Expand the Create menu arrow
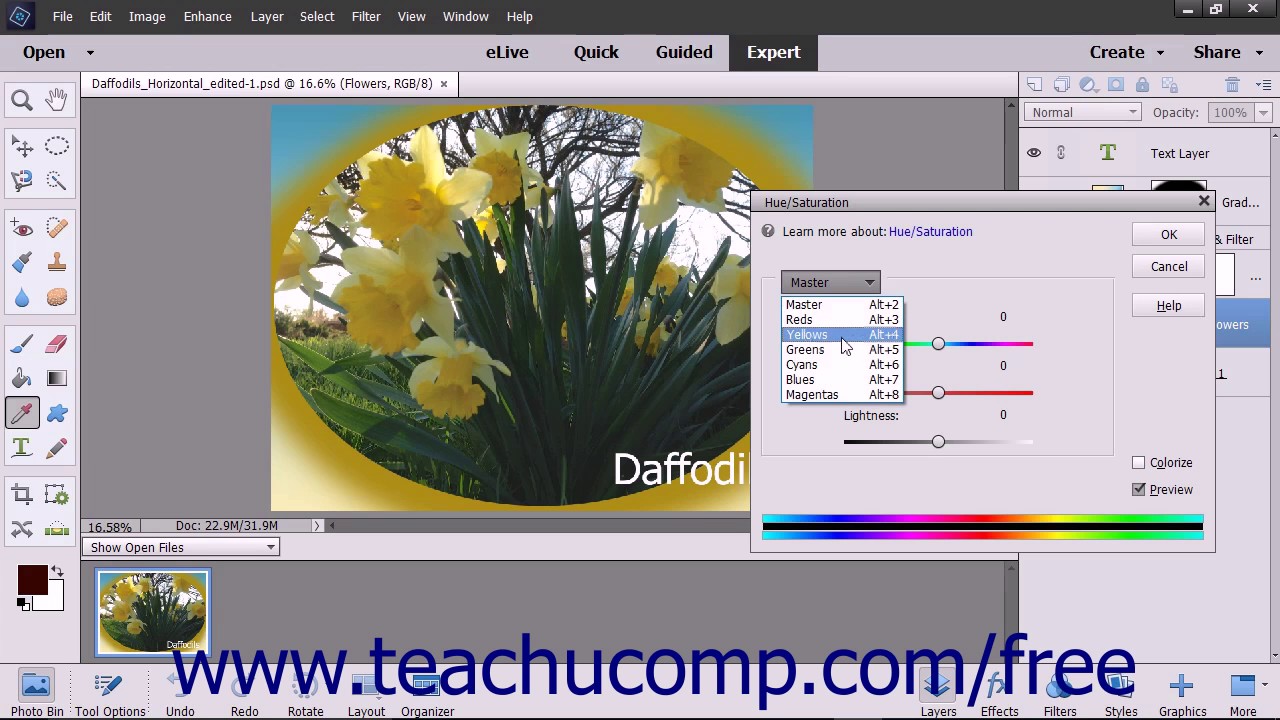The image size is (1280, 720). [x=1160, y=52]
